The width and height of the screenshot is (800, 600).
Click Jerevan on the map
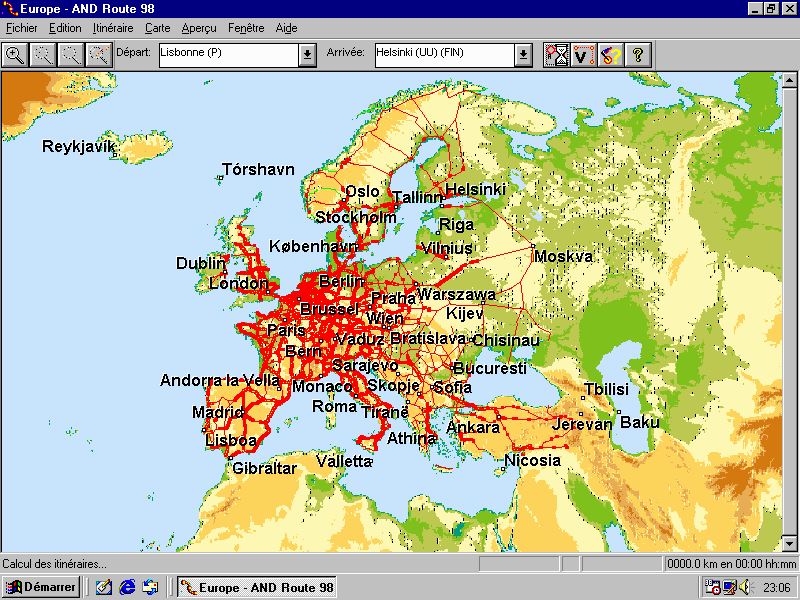(x=582, y=424)
